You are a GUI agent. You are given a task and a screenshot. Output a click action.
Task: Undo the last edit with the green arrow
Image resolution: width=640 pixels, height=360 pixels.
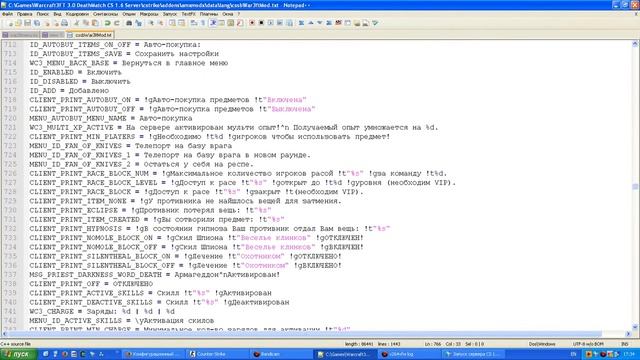coord(107,23)
